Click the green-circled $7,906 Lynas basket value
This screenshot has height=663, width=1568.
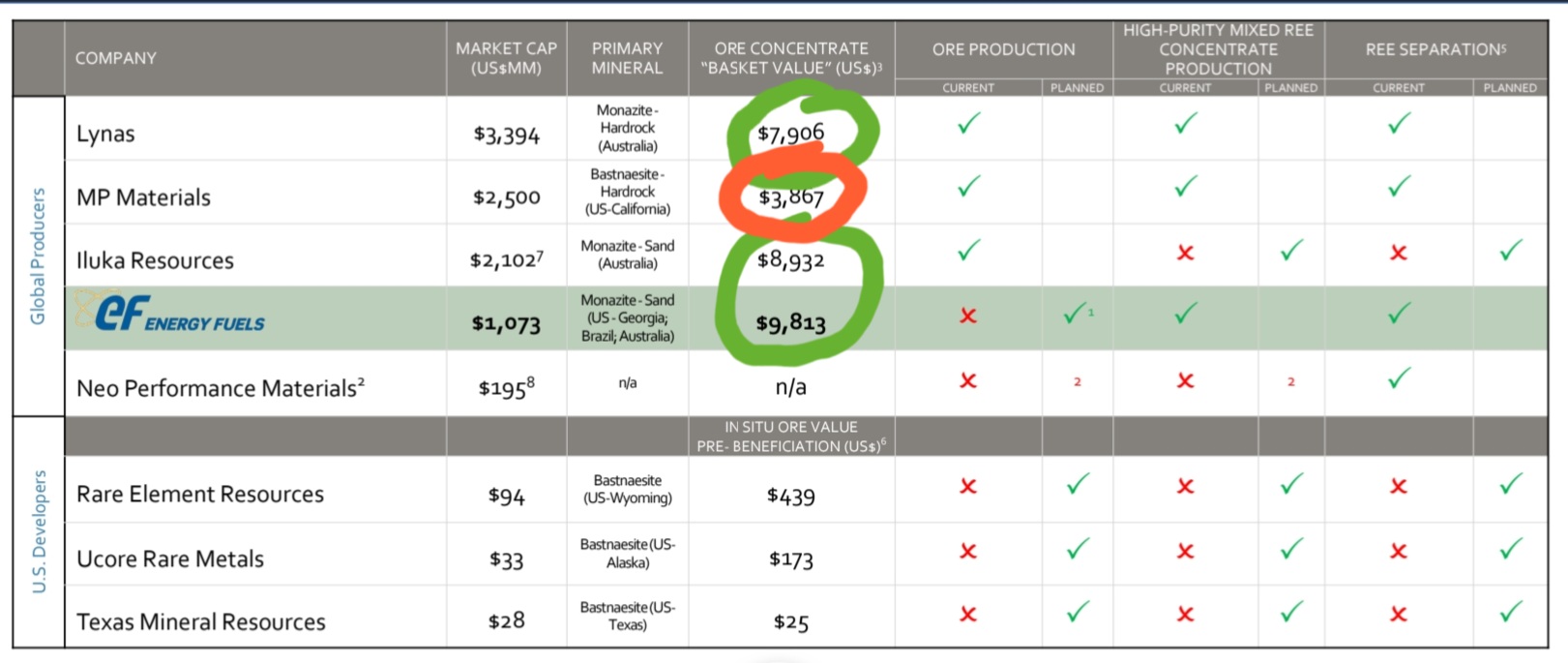[790, 133]
